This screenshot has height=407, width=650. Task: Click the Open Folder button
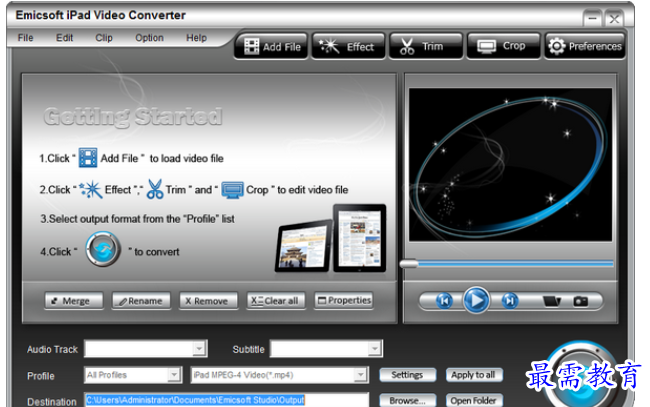click(474, 400)
